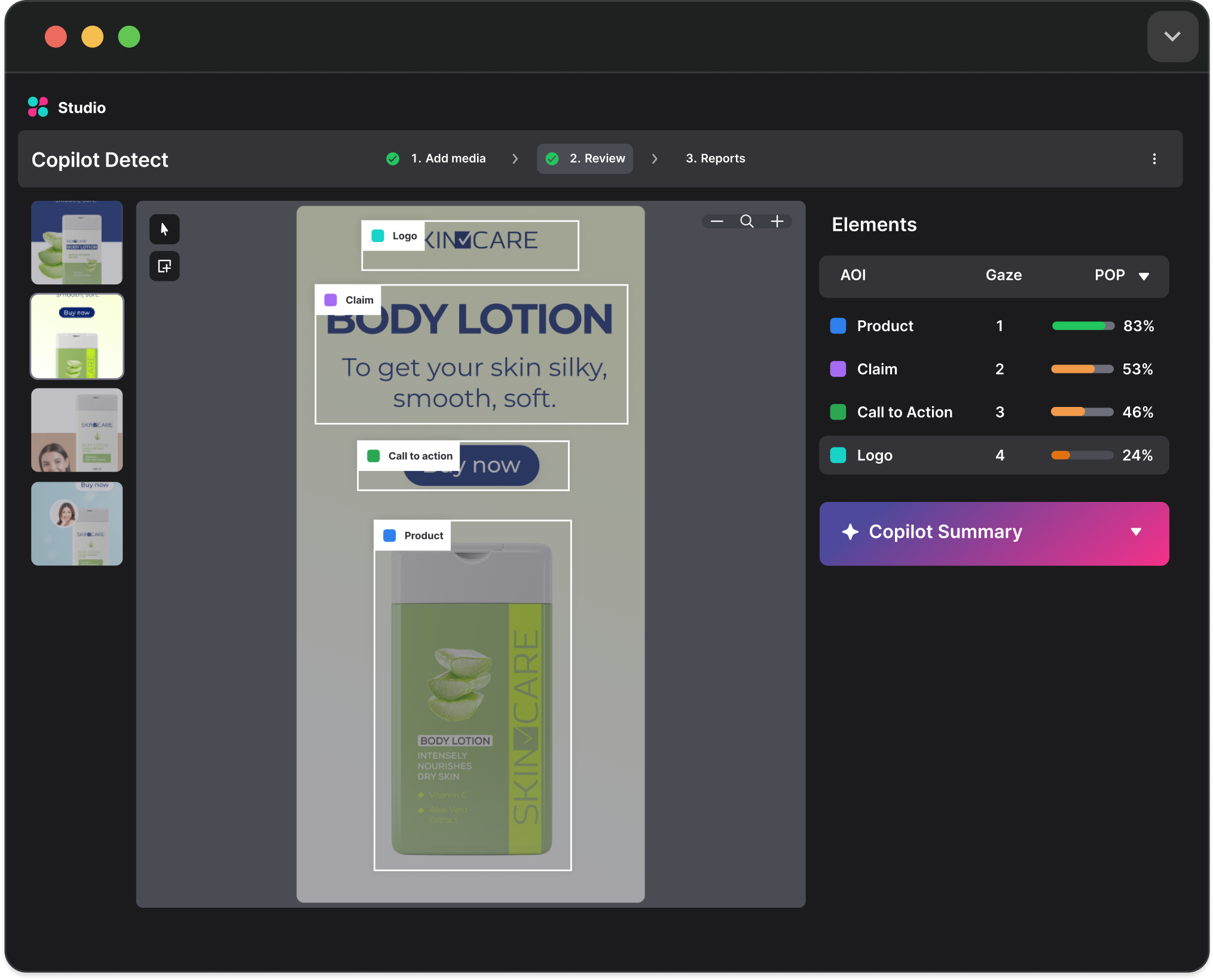Open the second body lotion thumbnail
The image size is (1213, 980).
(x=77, y=336)
